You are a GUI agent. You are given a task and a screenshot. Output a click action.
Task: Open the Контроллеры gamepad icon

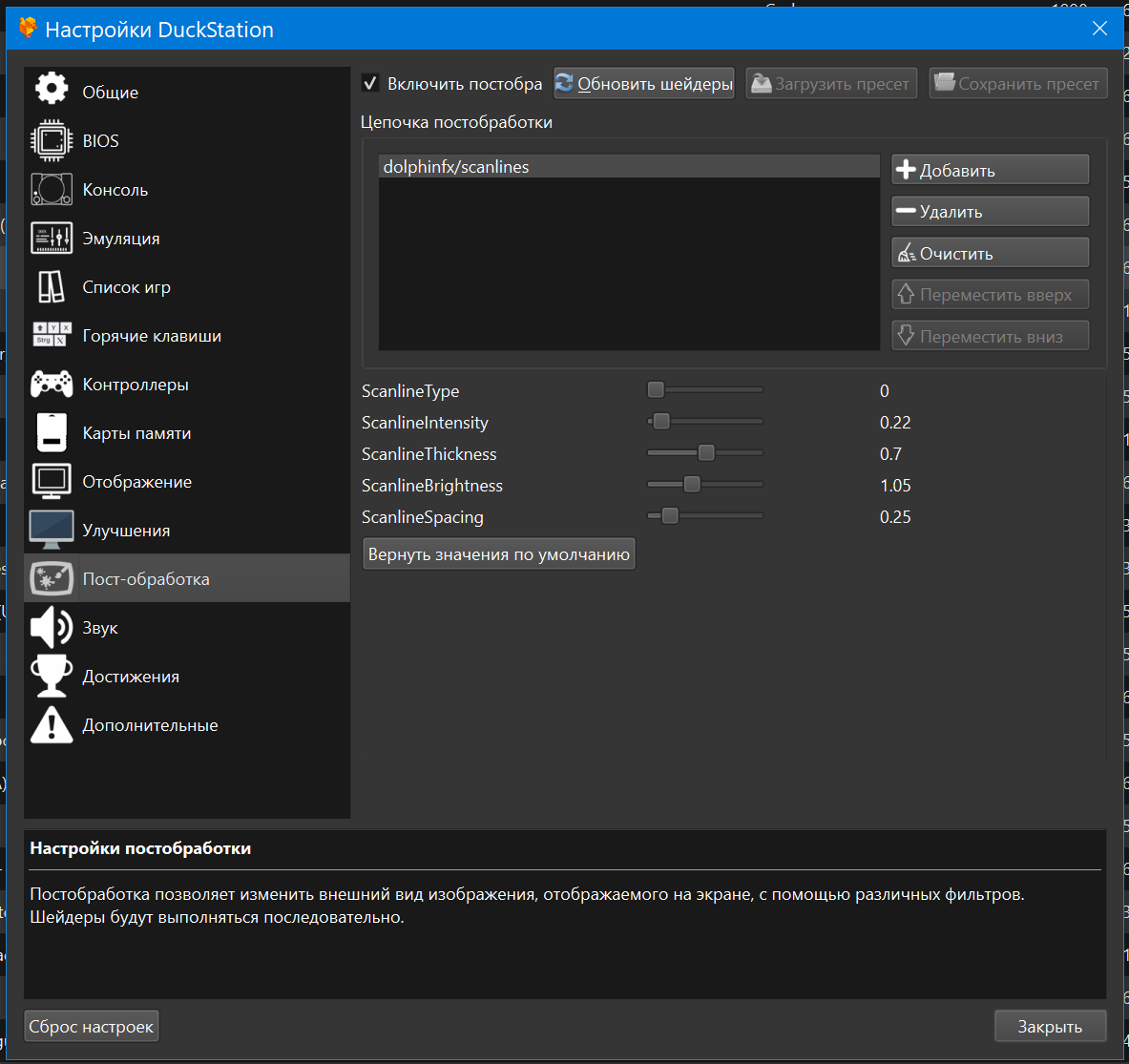[x=52, y=384]
